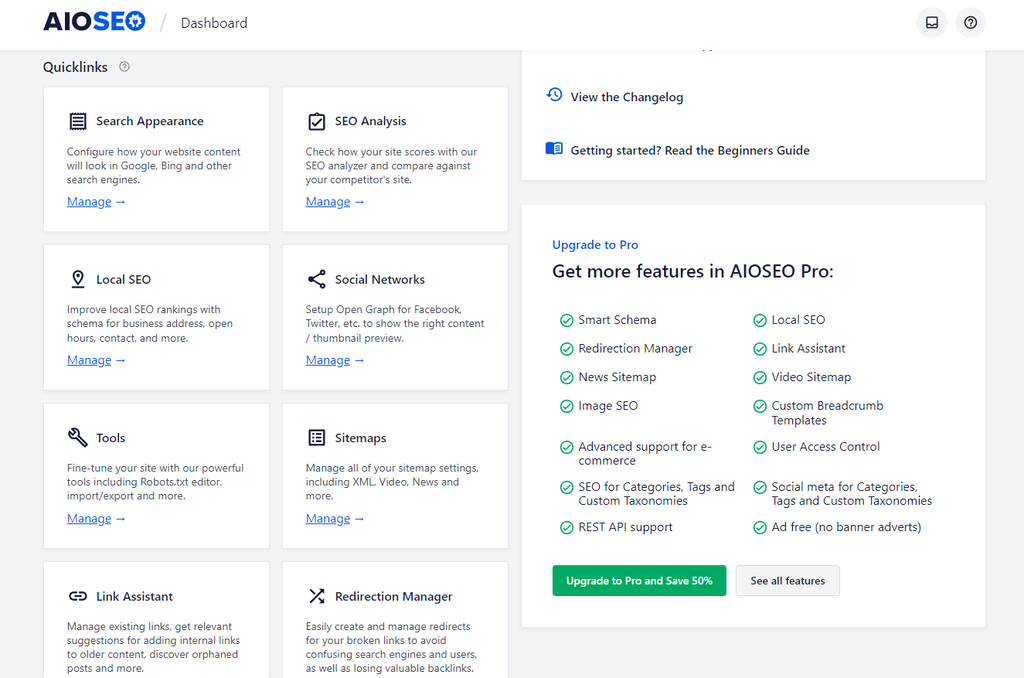
Task: Click Get more features in AIOSEO Pro heading
Action: 693,271
